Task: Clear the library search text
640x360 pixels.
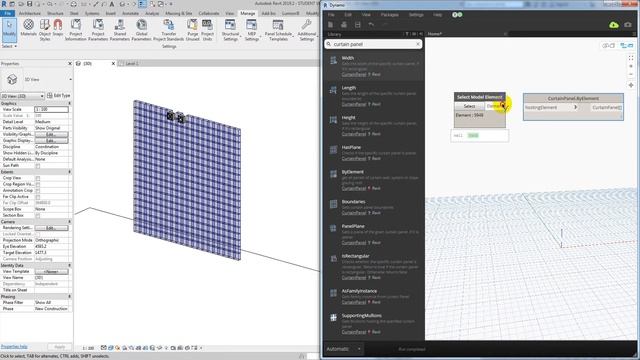Action: tap(418, 44)
